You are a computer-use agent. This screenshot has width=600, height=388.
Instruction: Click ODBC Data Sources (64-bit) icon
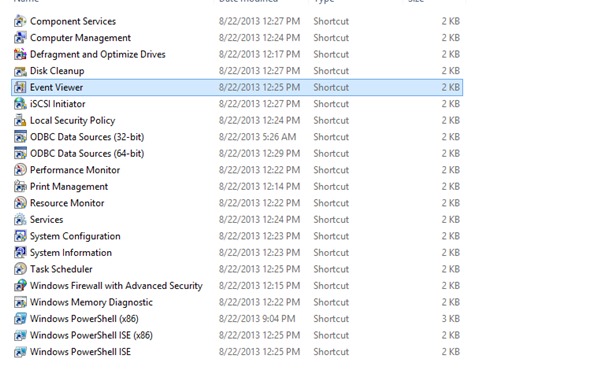click(x=20, y=153)
